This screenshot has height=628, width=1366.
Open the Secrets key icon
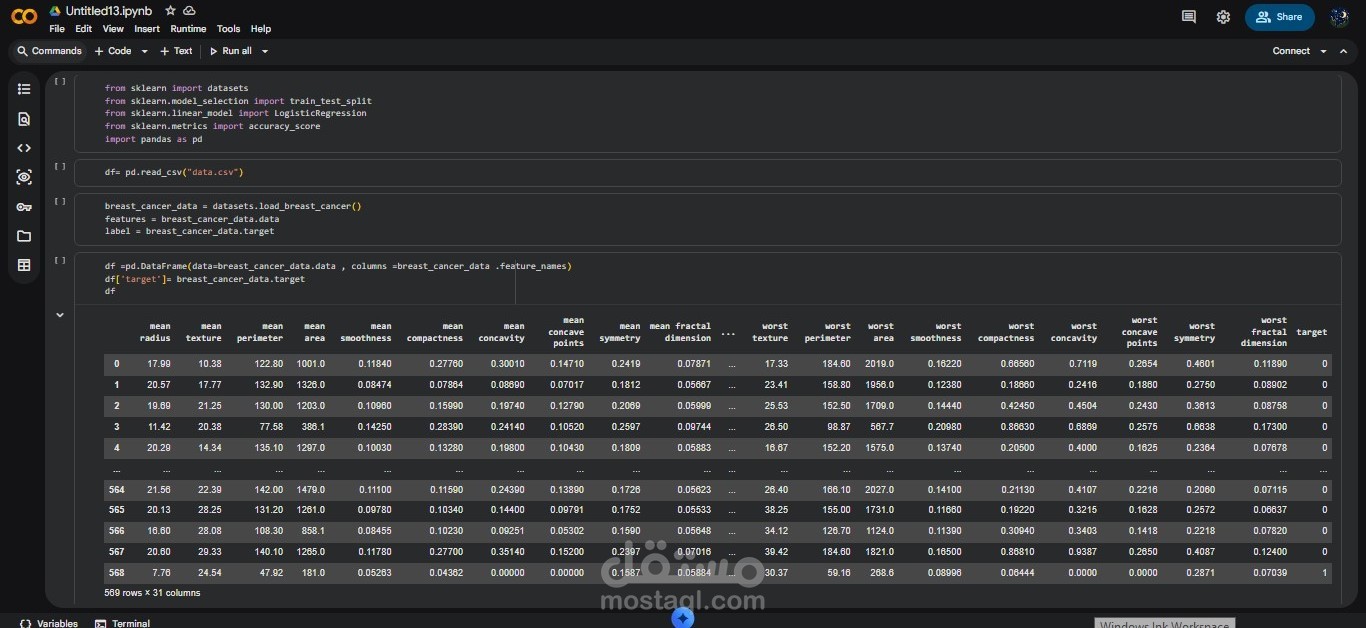24,207
